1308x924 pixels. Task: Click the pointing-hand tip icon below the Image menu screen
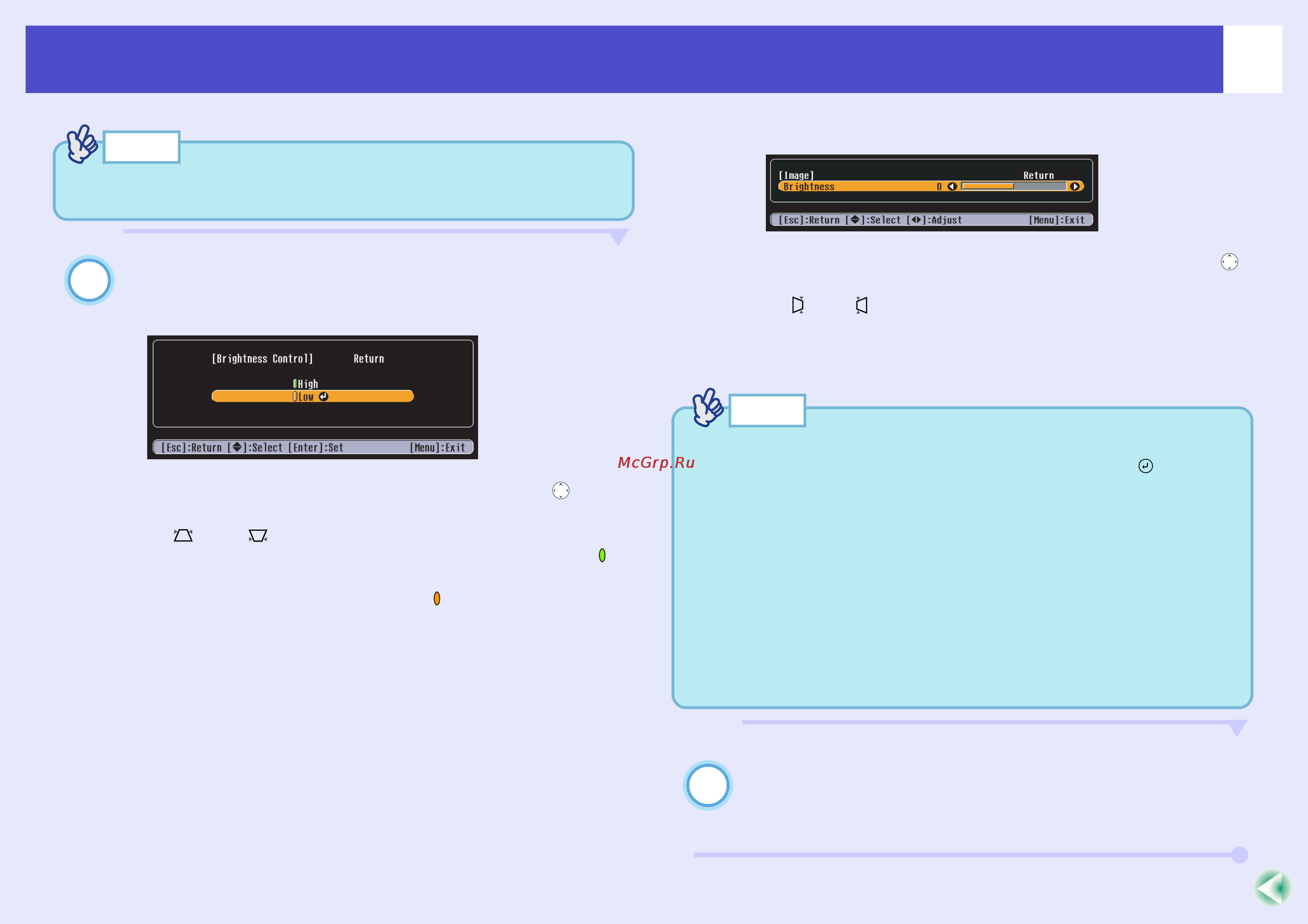click(x=708, y=407)
